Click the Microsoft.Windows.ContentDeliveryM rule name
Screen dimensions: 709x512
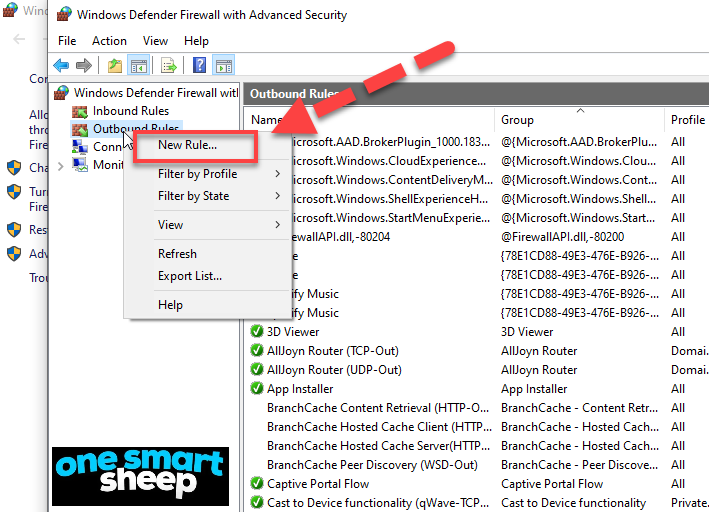click(x=392, y=180)
